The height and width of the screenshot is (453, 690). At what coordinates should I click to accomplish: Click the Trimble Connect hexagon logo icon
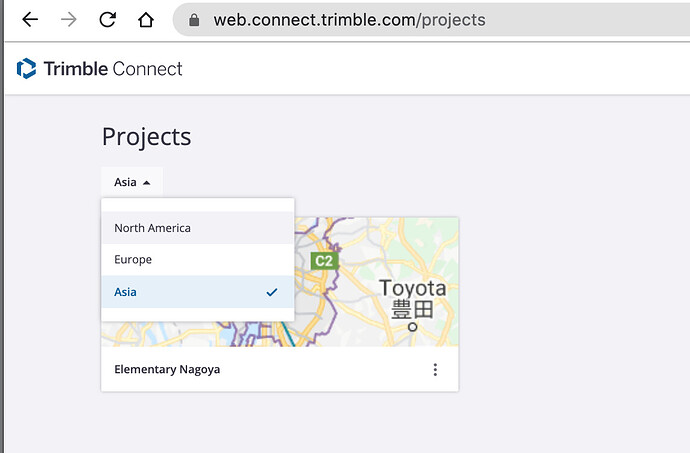click(27, 69)
